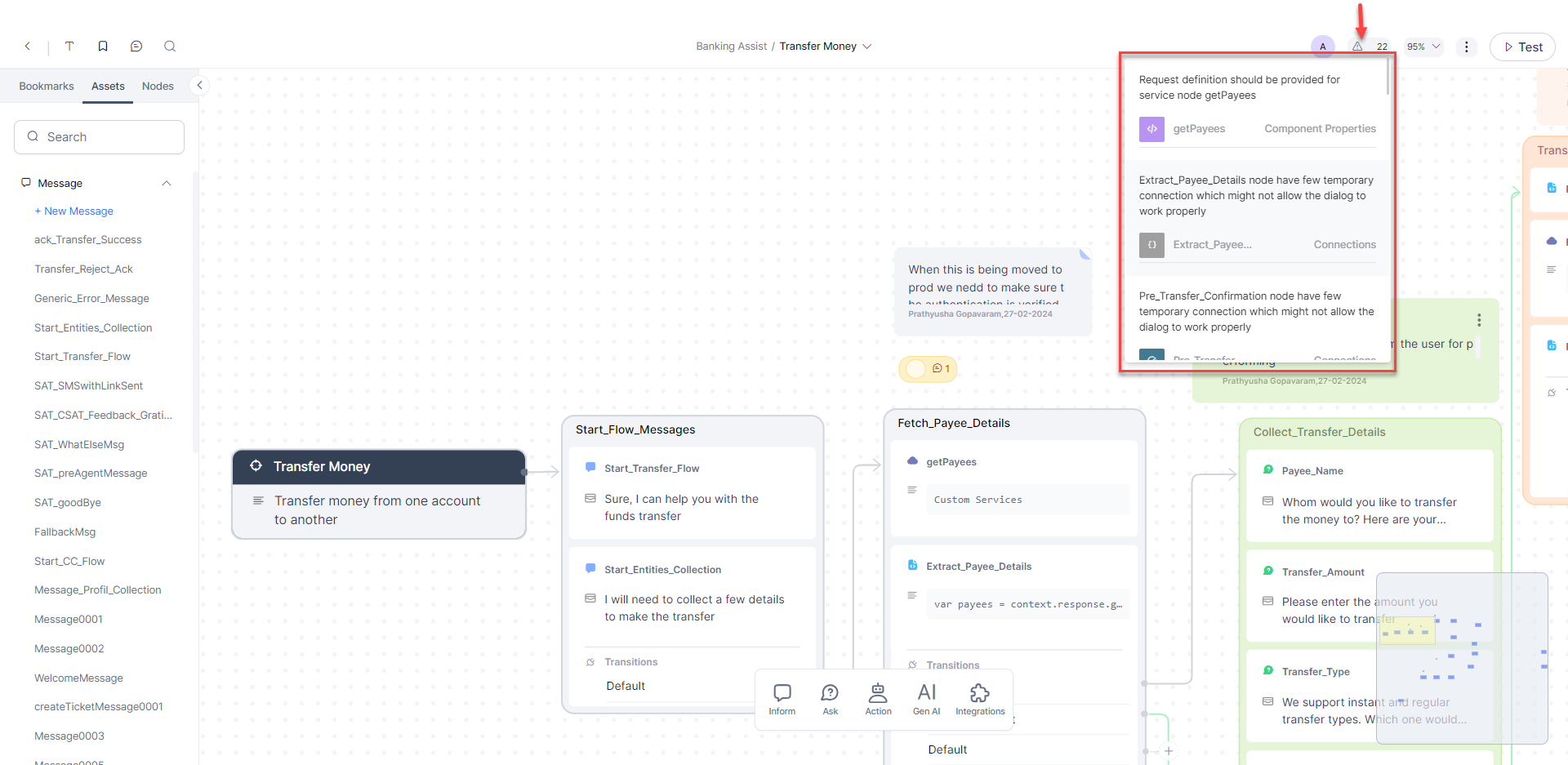1568x765 pixels.
Task: Click the back arrow icon
Action: point(28,47)
